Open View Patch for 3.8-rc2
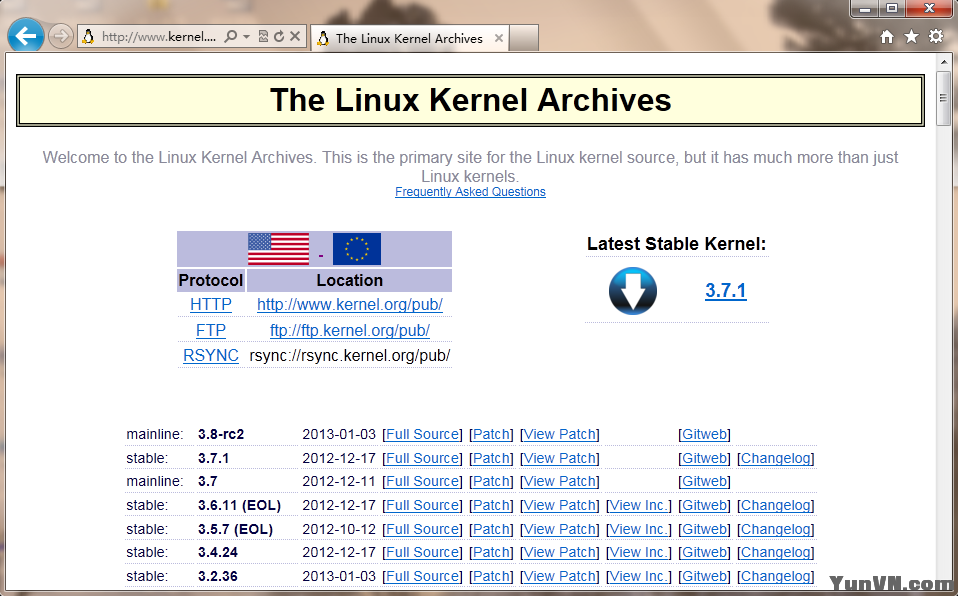Screen dimensions: 958x596 click(560, 434)
